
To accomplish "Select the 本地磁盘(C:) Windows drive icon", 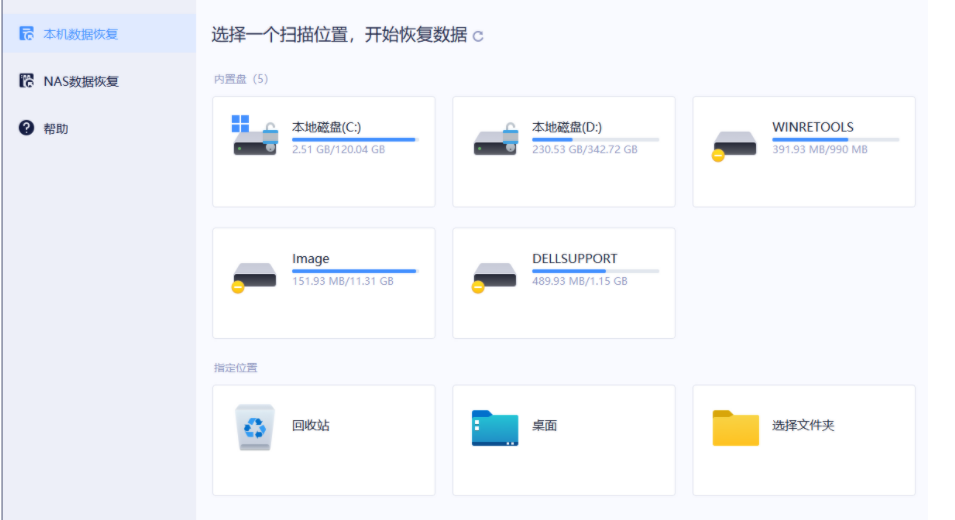I will click(255, 137).
